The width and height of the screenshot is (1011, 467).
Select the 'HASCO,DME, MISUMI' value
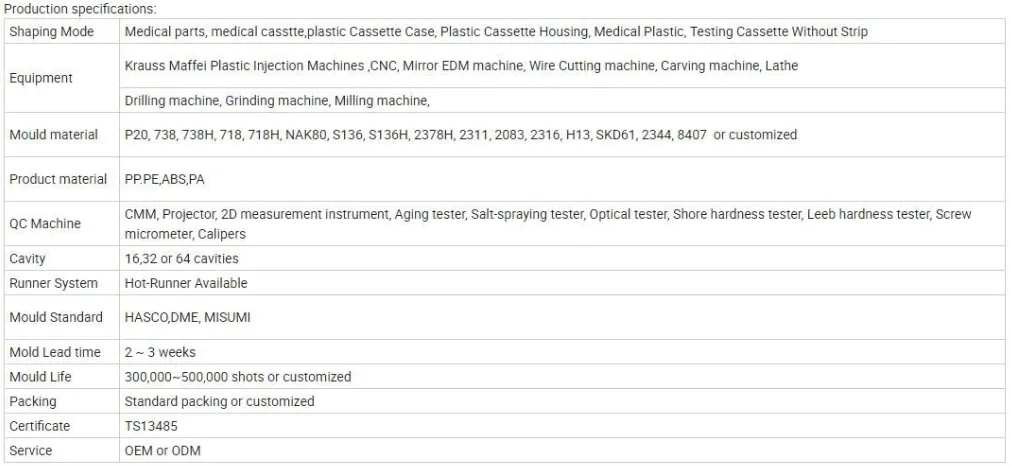[187, 317]
